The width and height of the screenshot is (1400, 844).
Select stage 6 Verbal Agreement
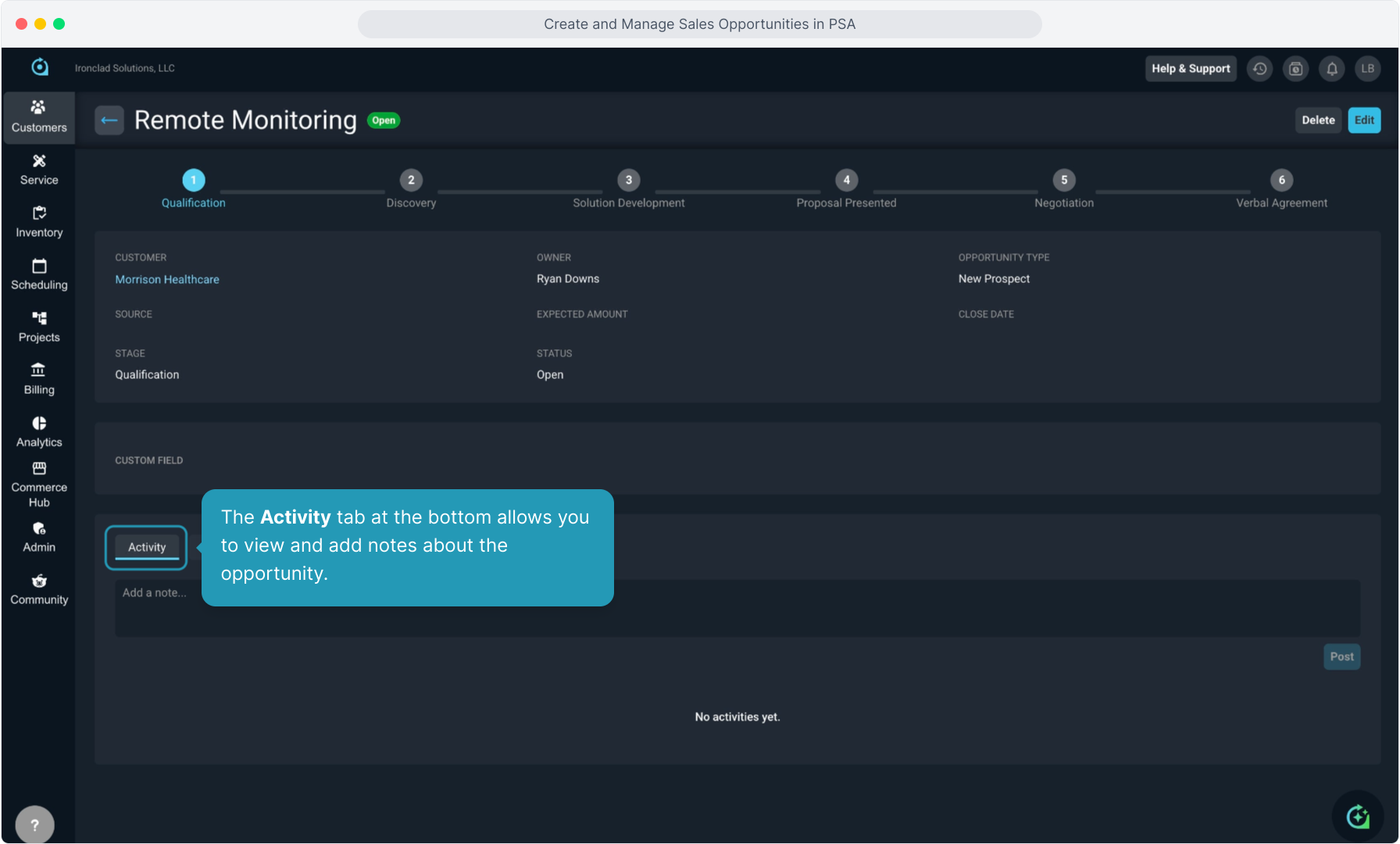point(1281,181)
